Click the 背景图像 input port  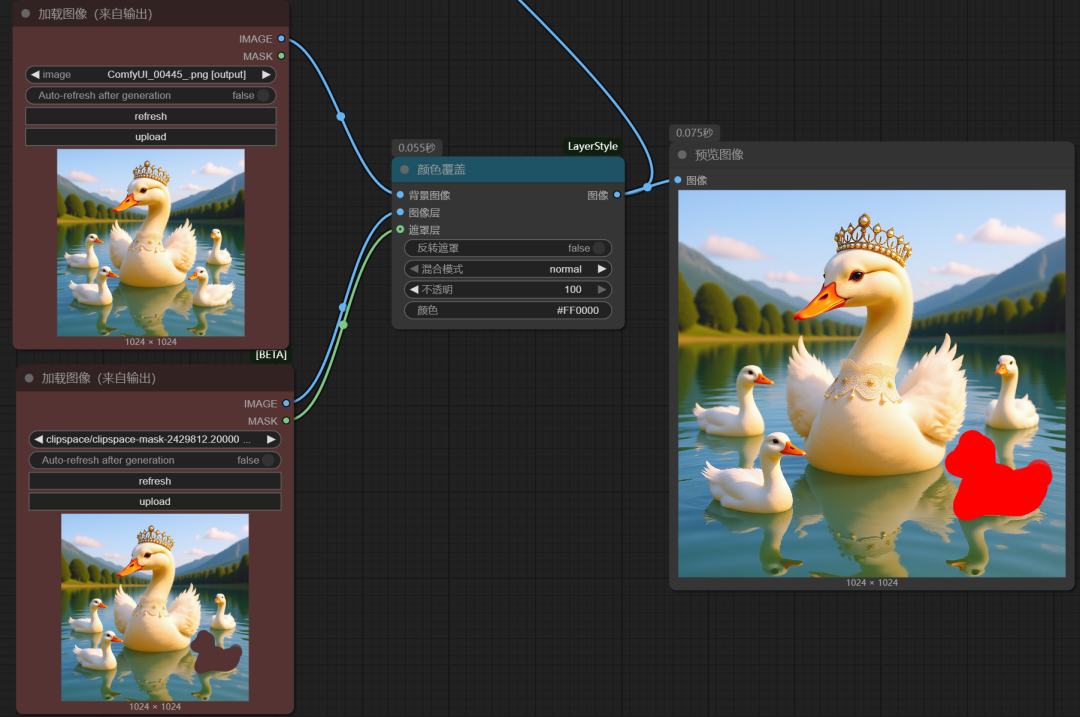(x=400, y=195)
